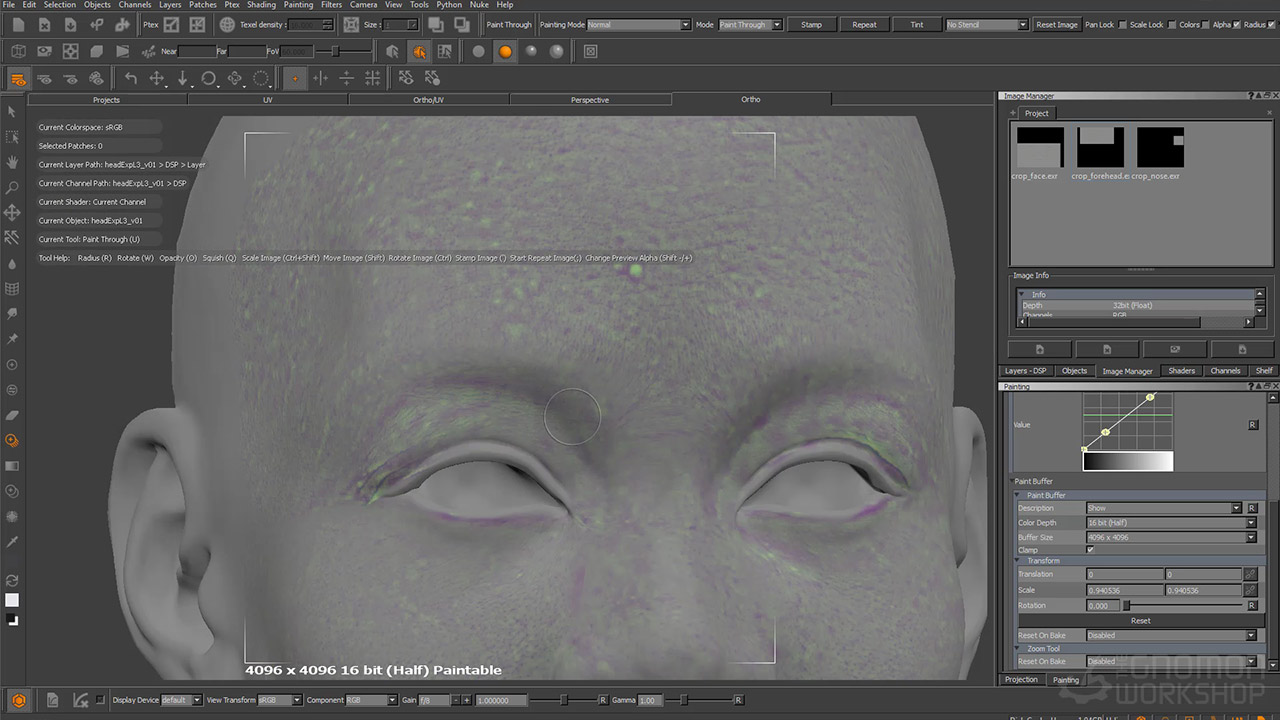Click the link icon beside Scale fields

pyautogui.click(x=1249, y=590)
